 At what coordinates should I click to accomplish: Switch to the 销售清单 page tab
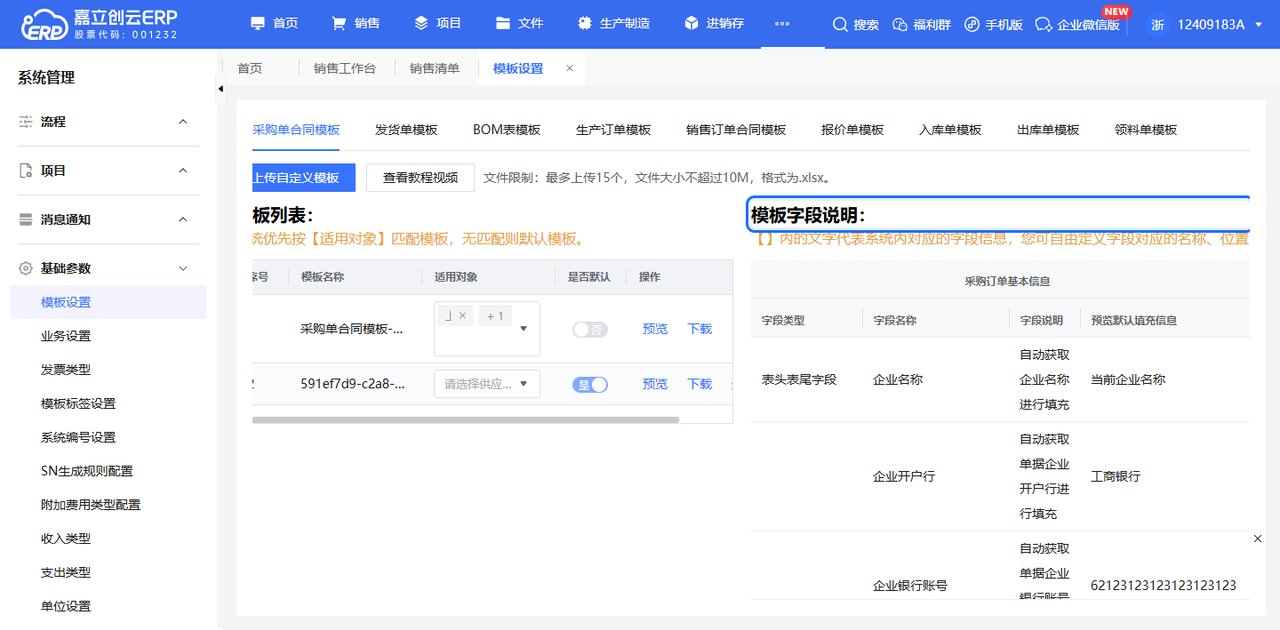coord(435,68)
